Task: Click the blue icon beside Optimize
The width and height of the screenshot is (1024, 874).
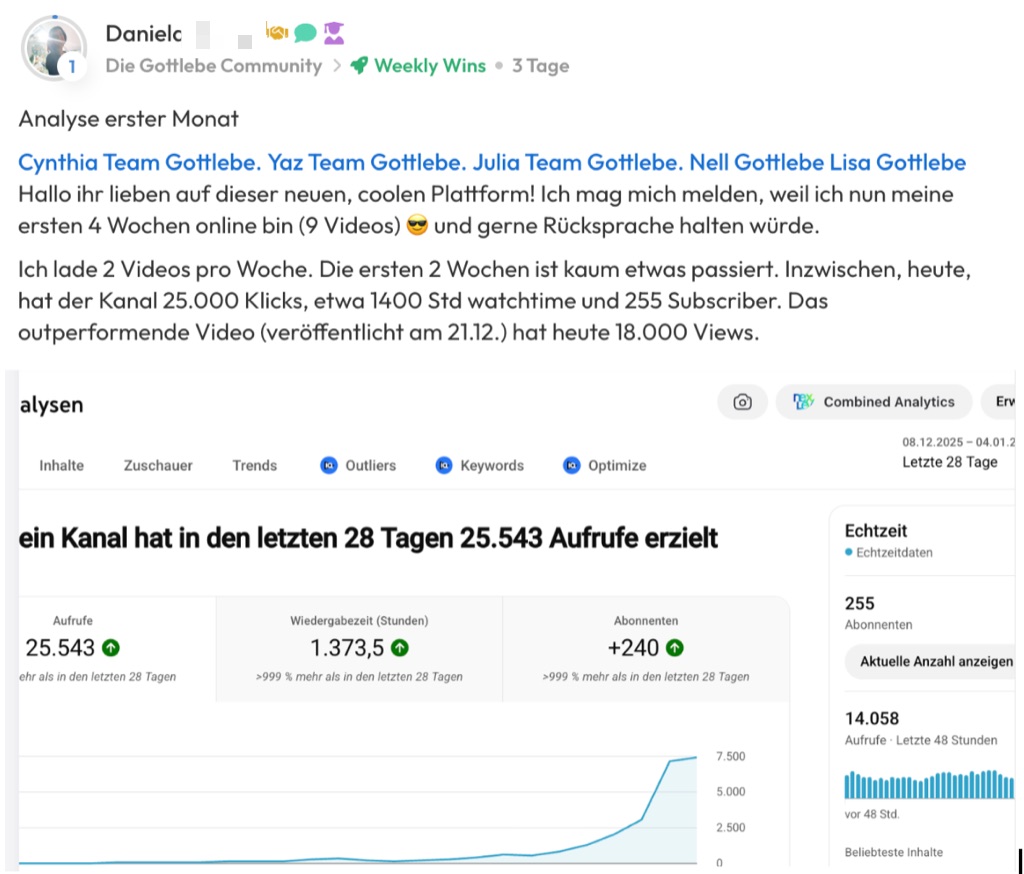Action: 571,465
